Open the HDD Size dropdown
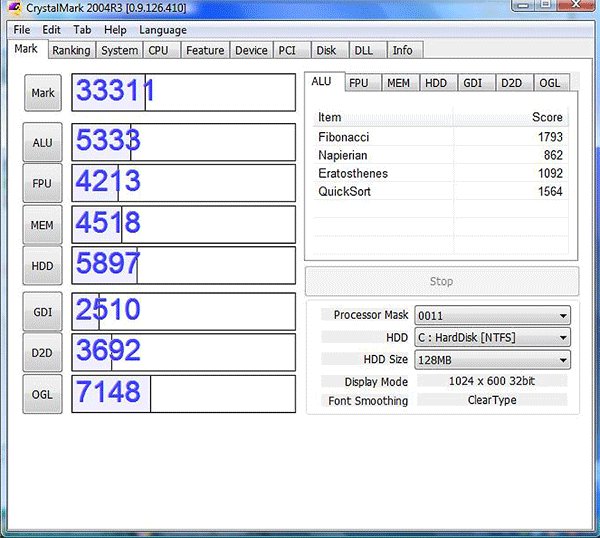Image resolution: width=600 pixels, height=538 pixels. tap(492, 360)
